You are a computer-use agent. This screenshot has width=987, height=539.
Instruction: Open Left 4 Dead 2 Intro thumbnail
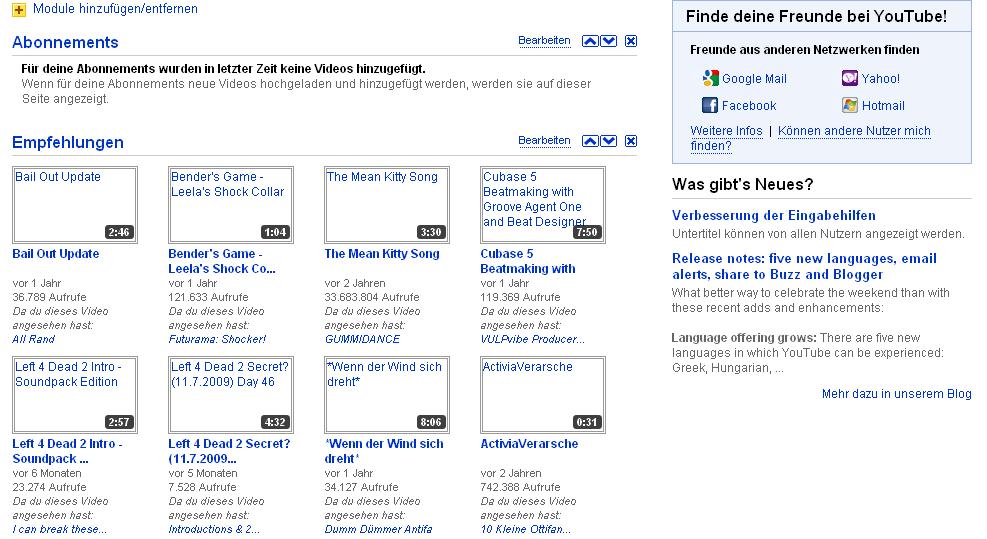(x=75, y=395)
